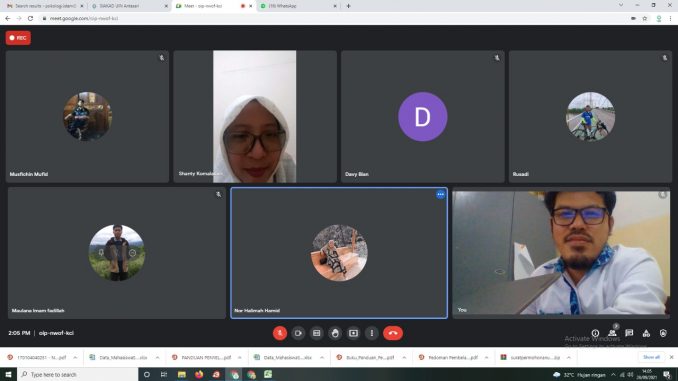Open meeting details info icon
This screenshot has width=678, height=381.
coord(595,333)
